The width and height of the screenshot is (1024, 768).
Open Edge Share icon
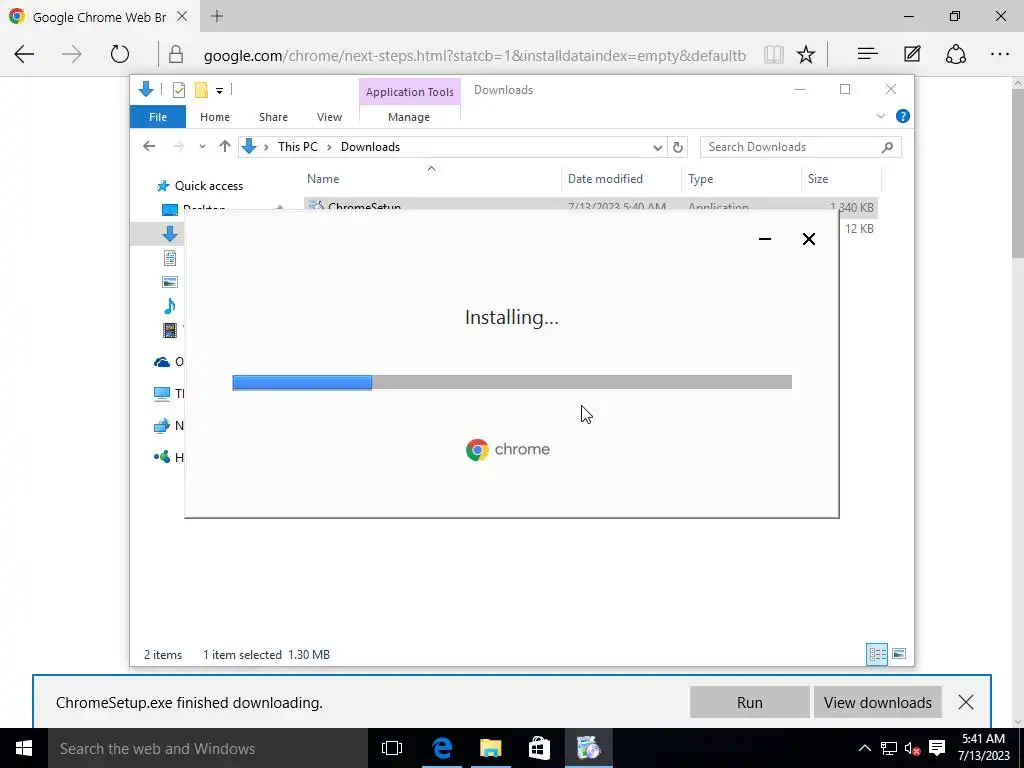coord(956,54)
